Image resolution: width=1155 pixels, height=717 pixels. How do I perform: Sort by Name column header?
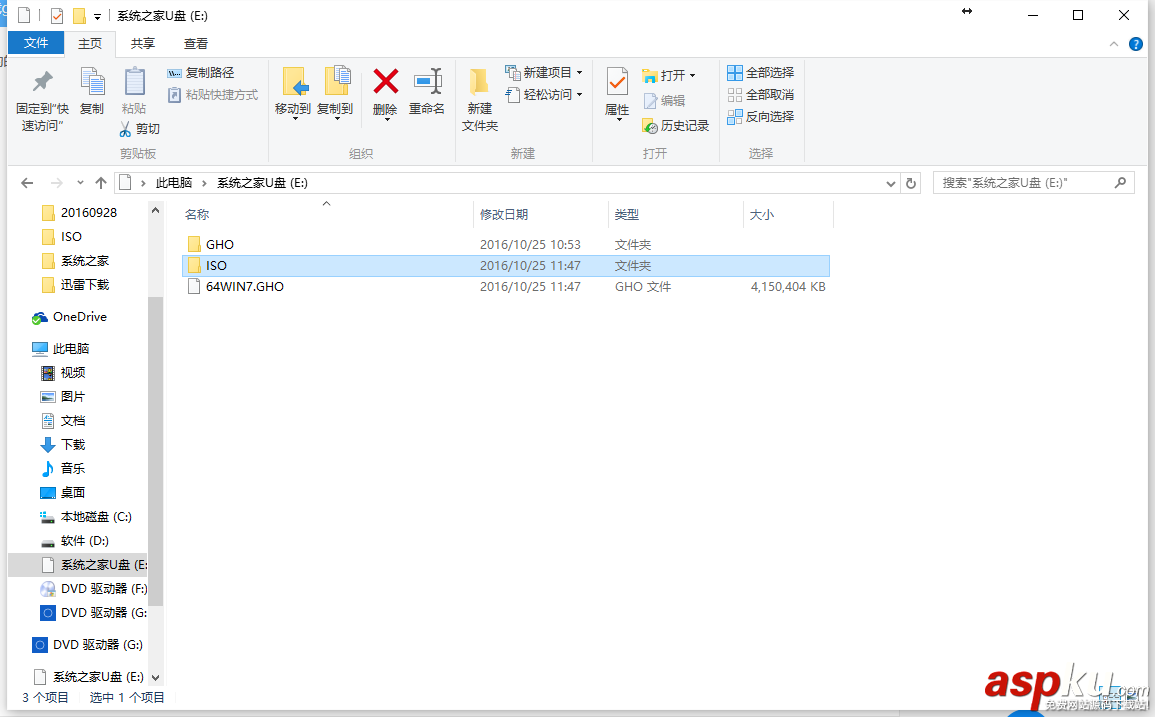click(197, 214)
